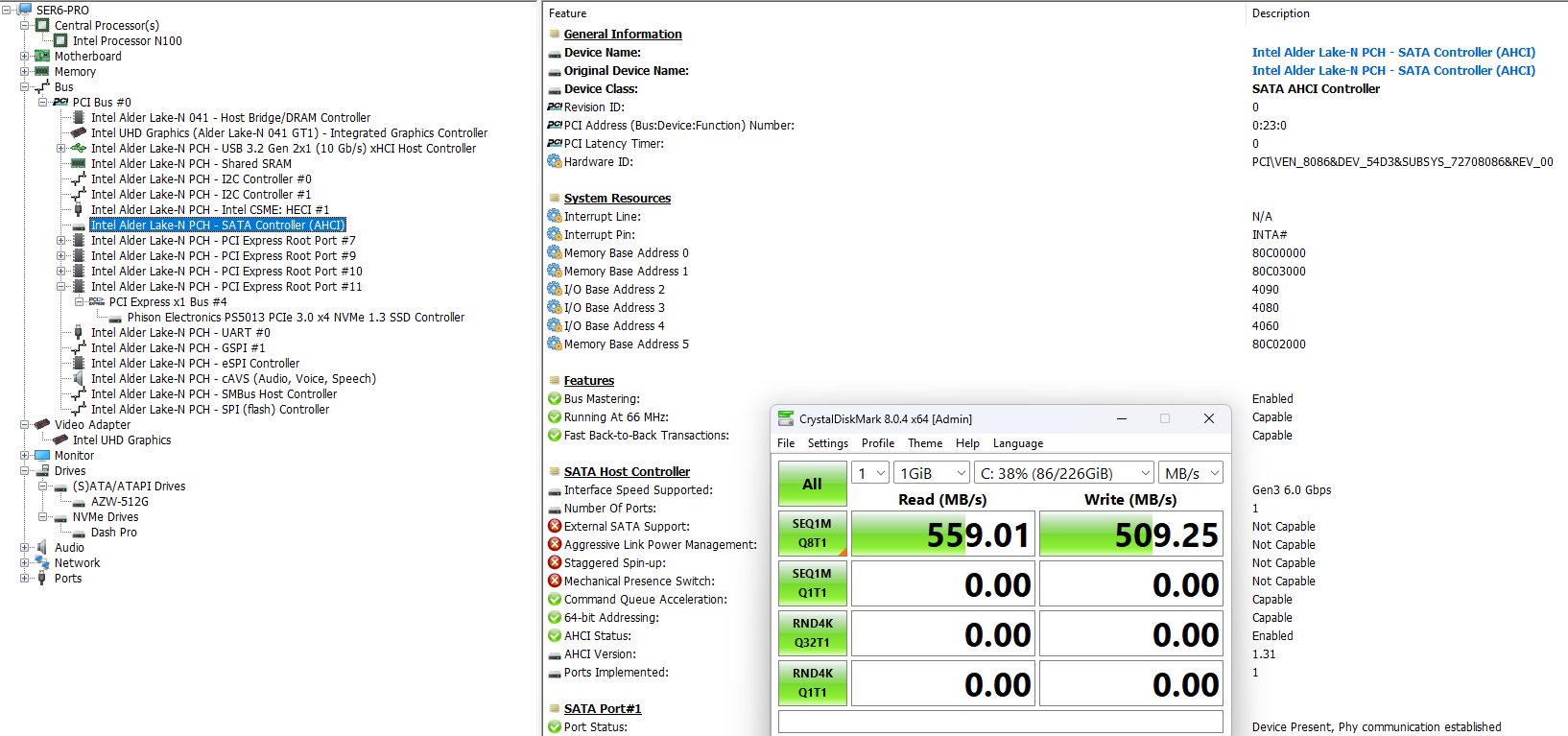Open the Theme menu in CrystalDiskMark
Image resolution: width=1568 pixels, height=736 pixels.
925,443
